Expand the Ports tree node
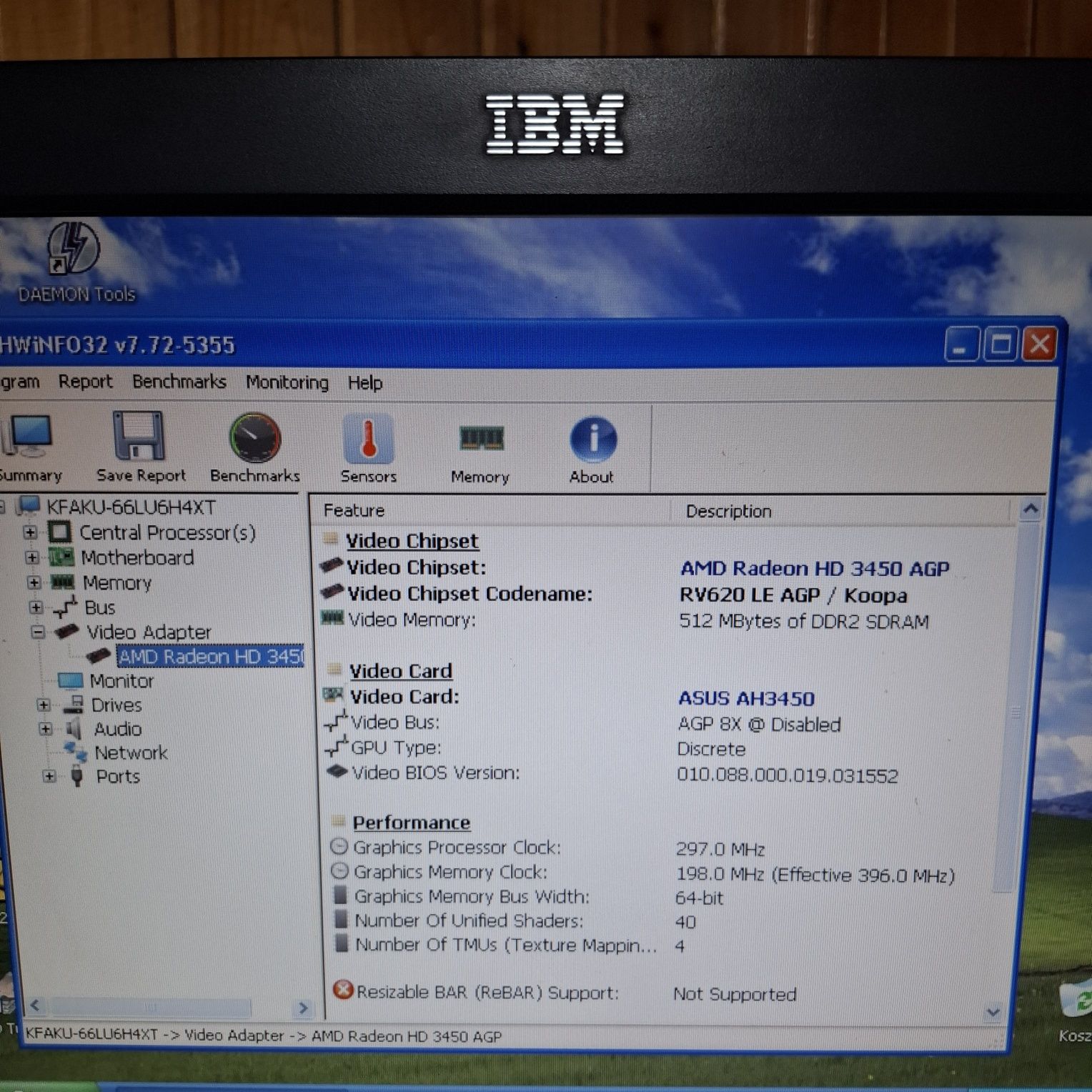This screenshot has height=1092, width=1092. [x=49, y=776]
